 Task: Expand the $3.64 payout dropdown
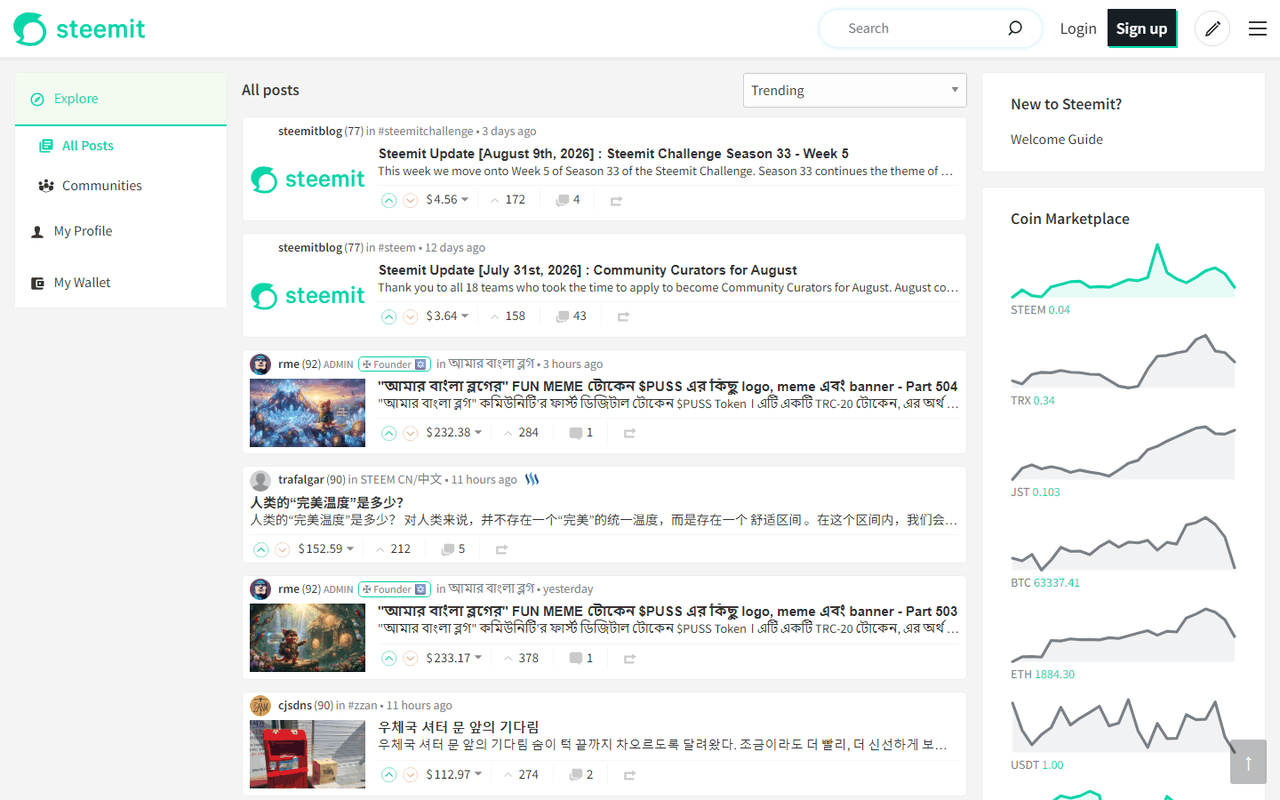click(447, 316)
